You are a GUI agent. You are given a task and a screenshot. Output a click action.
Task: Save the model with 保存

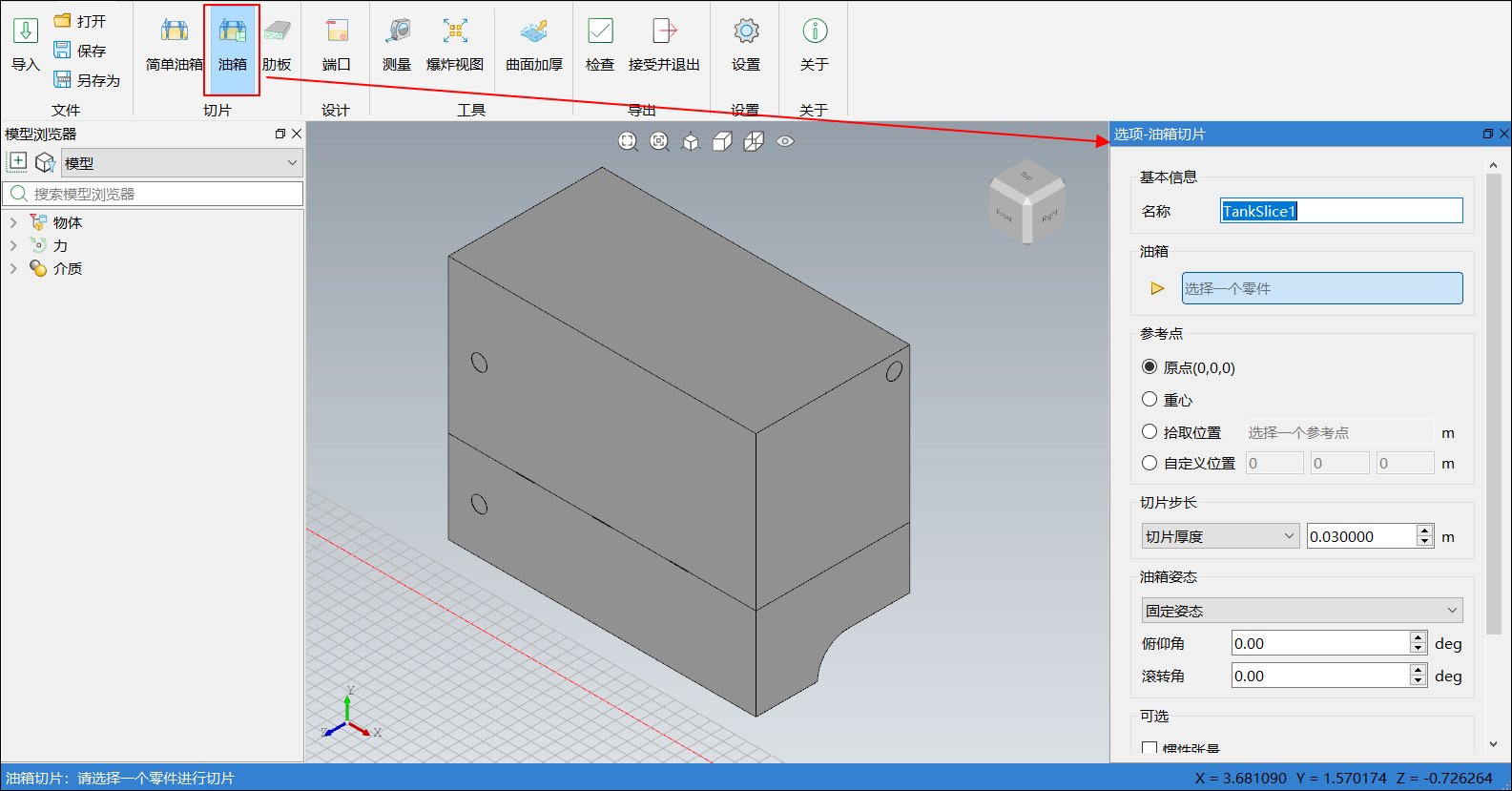[80, 51]
